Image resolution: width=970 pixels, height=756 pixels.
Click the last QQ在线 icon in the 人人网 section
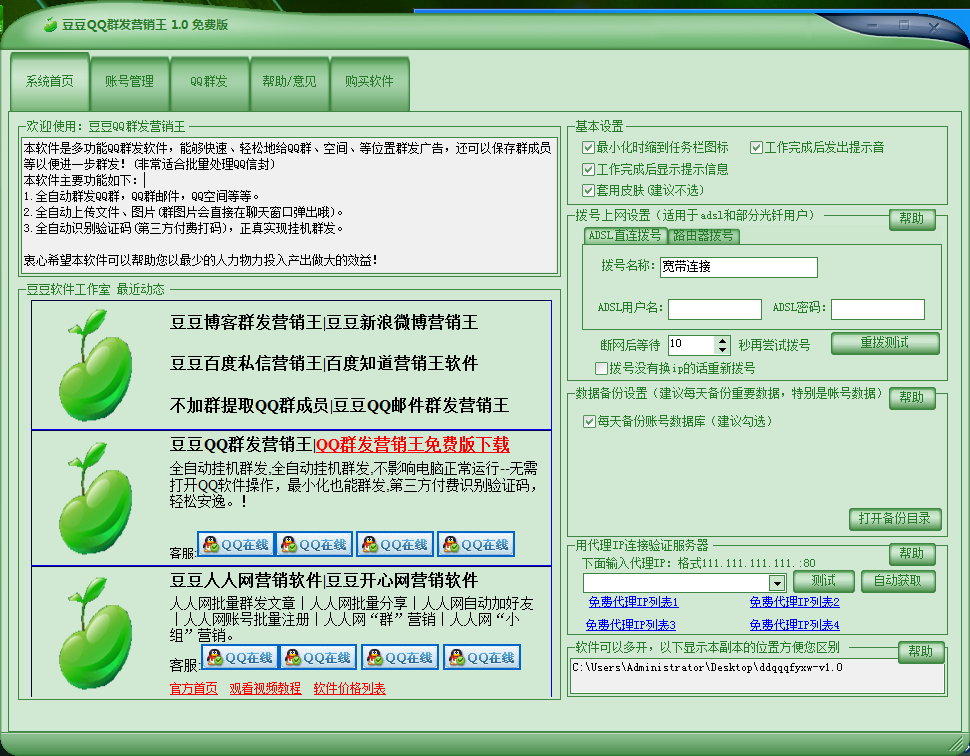pyautogui.click(x=482, y=657)
